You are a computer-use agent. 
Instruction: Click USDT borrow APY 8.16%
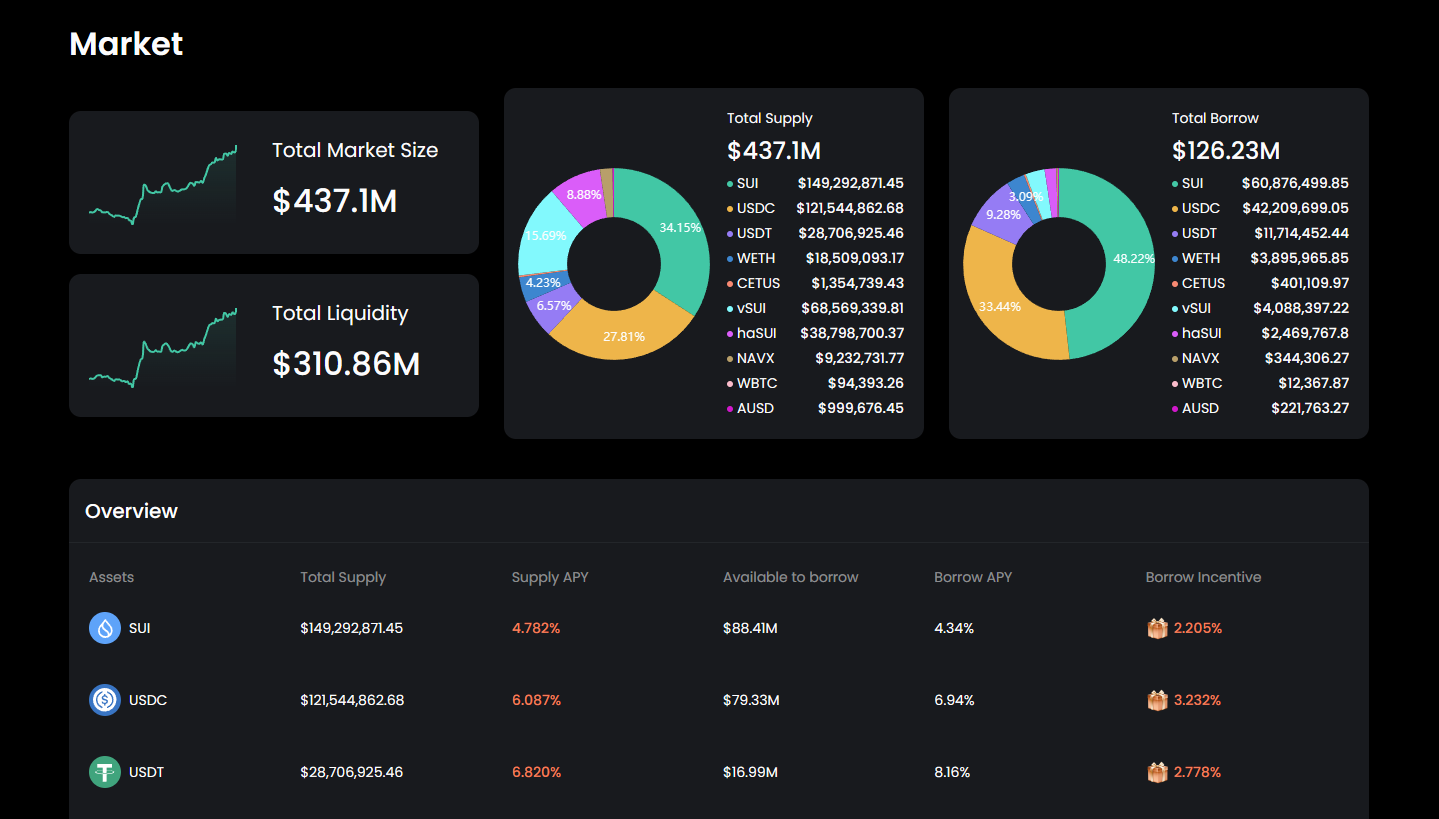[952, 772]
